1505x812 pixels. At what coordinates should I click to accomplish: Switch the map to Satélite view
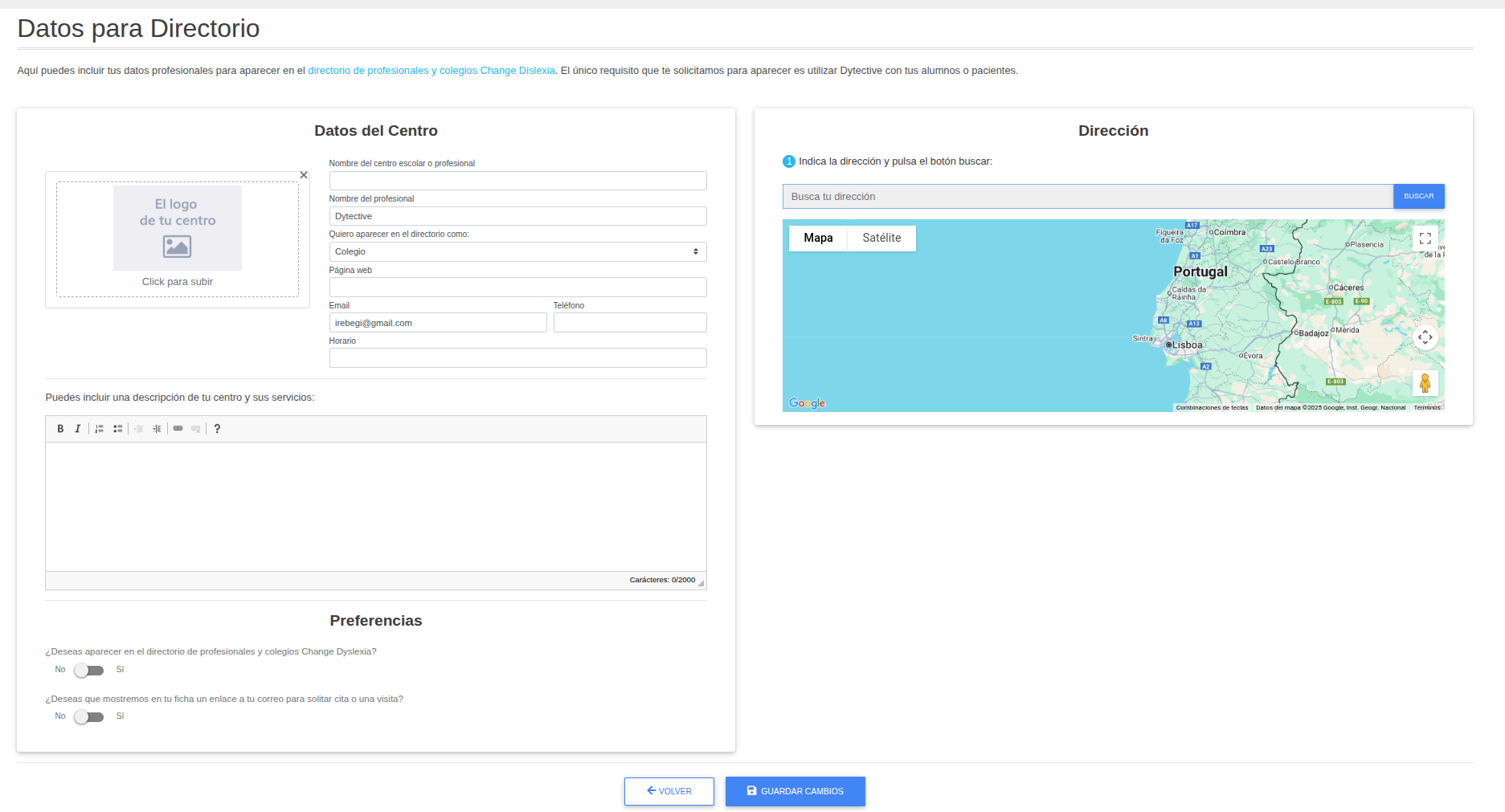(x=881, y=238)
